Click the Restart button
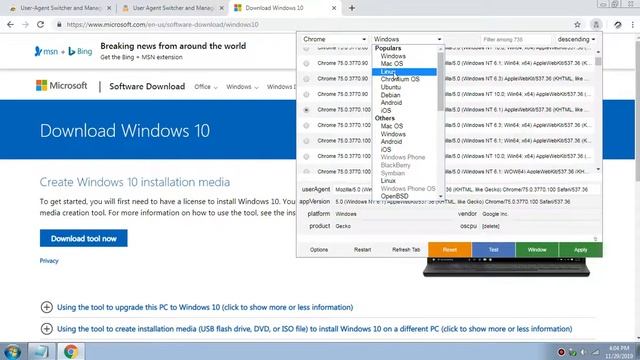The width and height of the screenshot is (640, 360). point(362,249)
